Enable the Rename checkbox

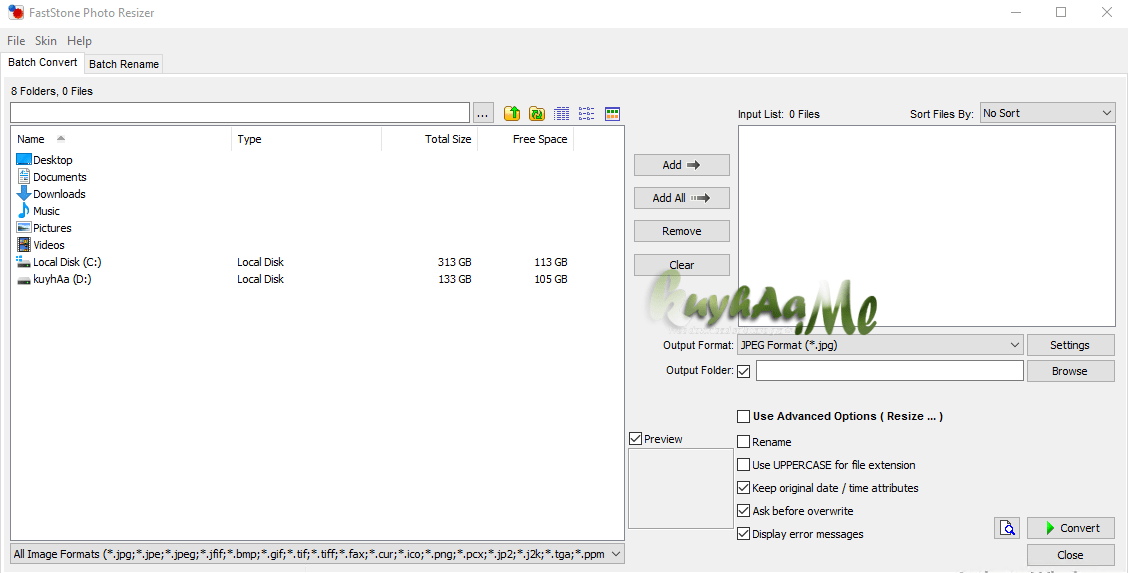(744, 442)
